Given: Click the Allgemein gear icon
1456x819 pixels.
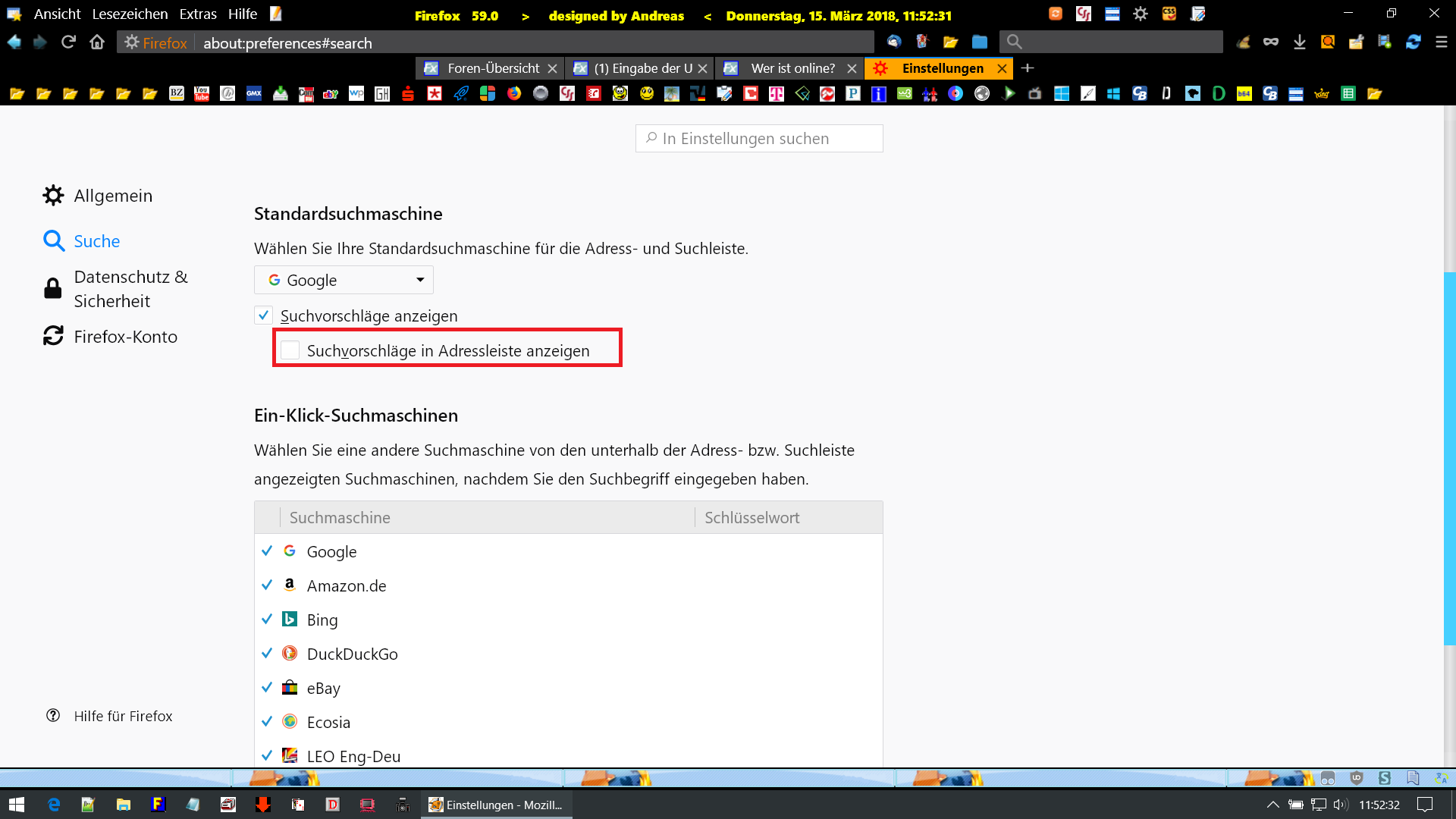Looking at the screenshot, I should (53, 196).
